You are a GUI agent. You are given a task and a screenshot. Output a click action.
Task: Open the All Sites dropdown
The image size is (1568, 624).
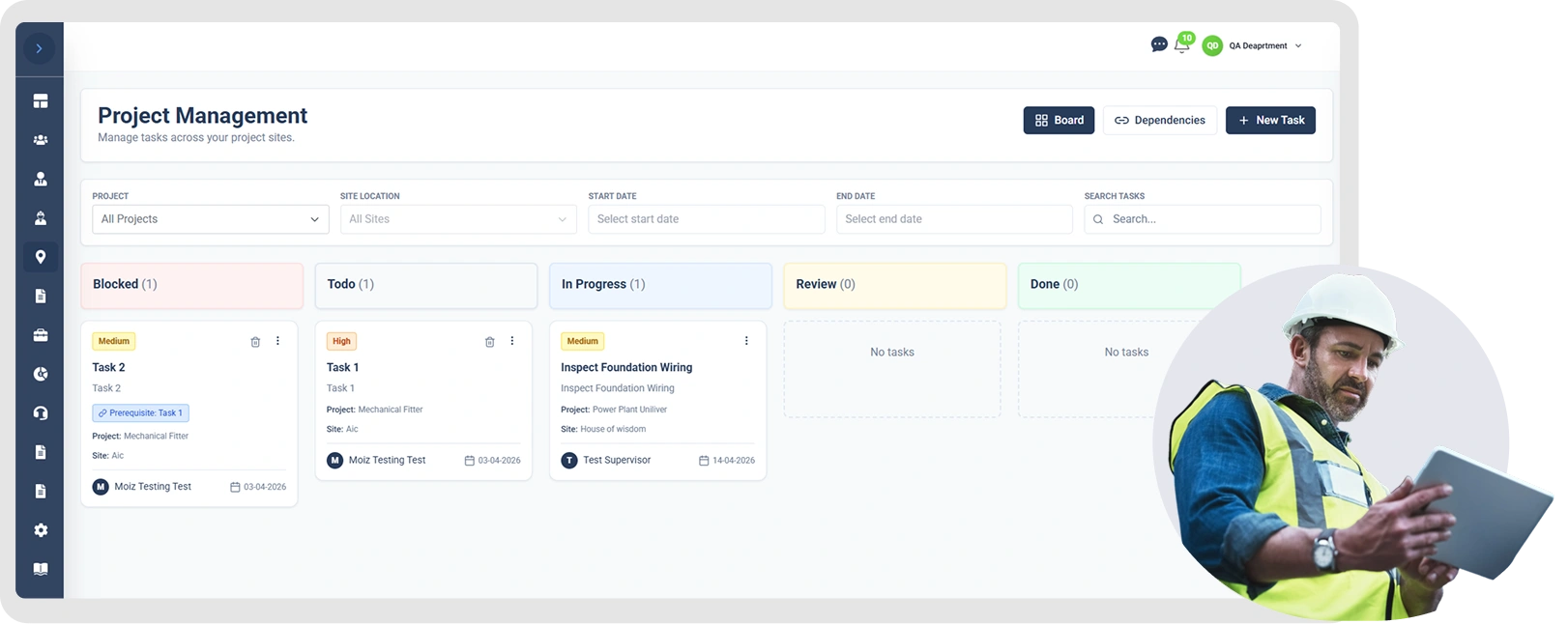coord(458,219)
